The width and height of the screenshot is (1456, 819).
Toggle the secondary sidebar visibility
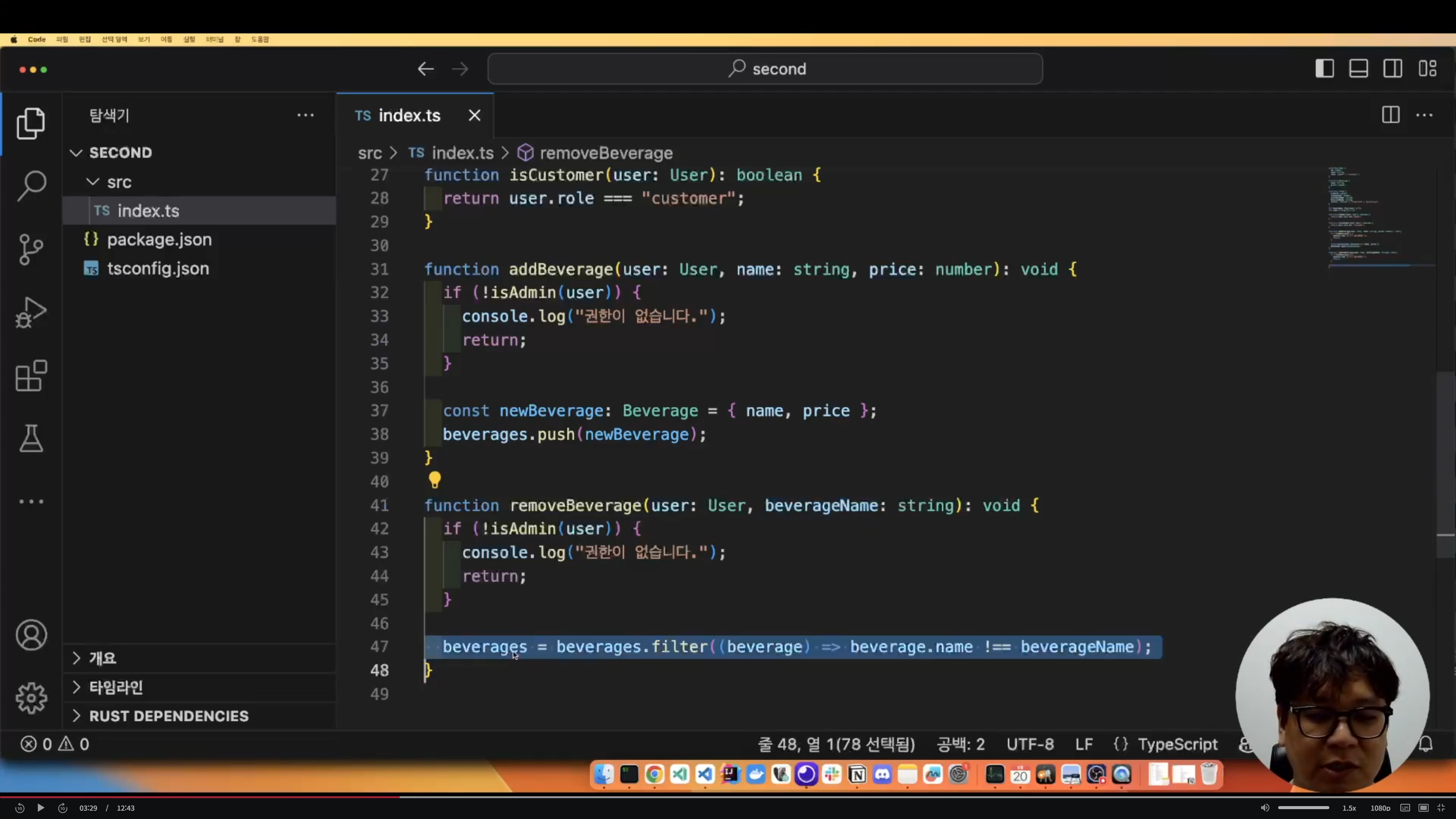point(1393,68)
